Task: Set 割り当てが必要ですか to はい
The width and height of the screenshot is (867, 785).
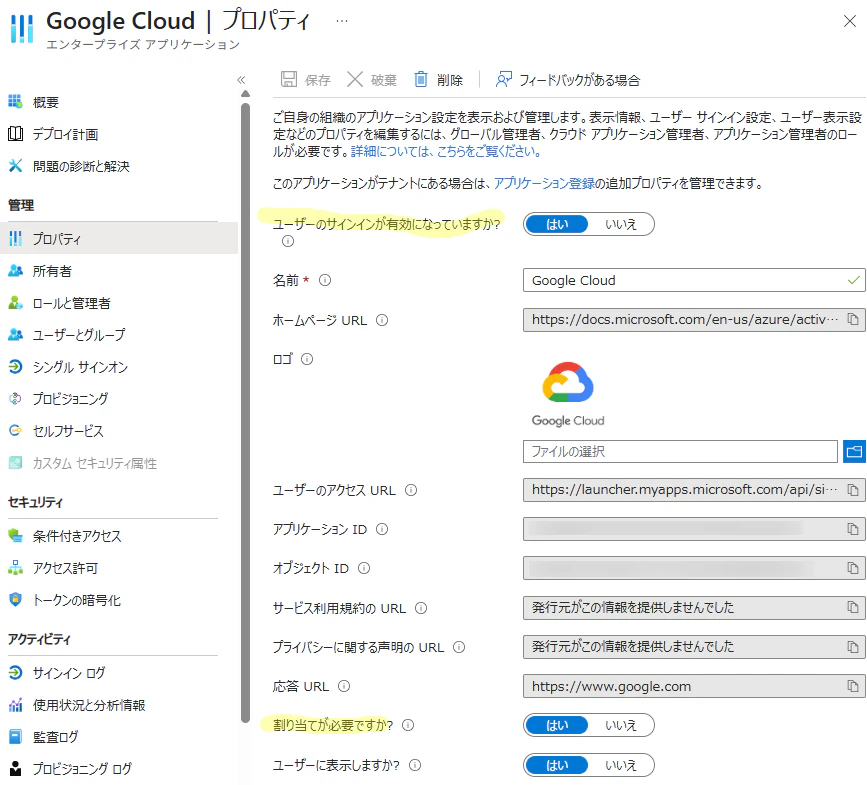Action: pyautogui.click(x=557, y=725)
